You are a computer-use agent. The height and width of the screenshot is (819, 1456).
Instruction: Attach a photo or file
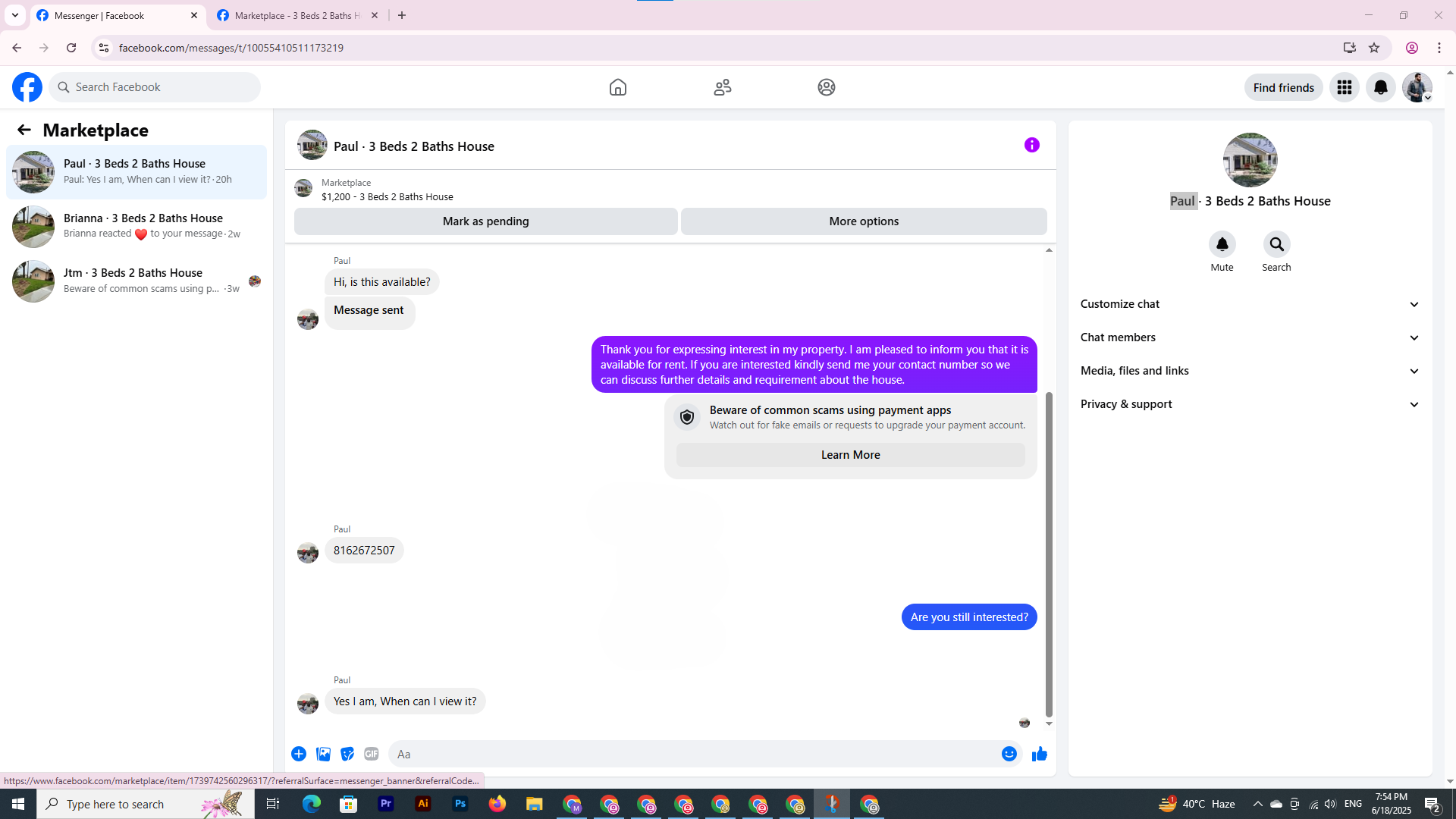point(323,754)
